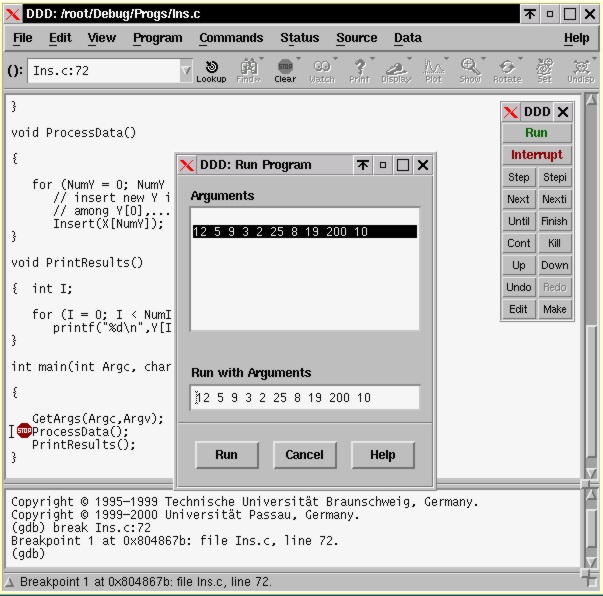The image size is (603, 596).
Task: Click the breakpoint stop sign at ProcessData line
Action: pos(24,431)
